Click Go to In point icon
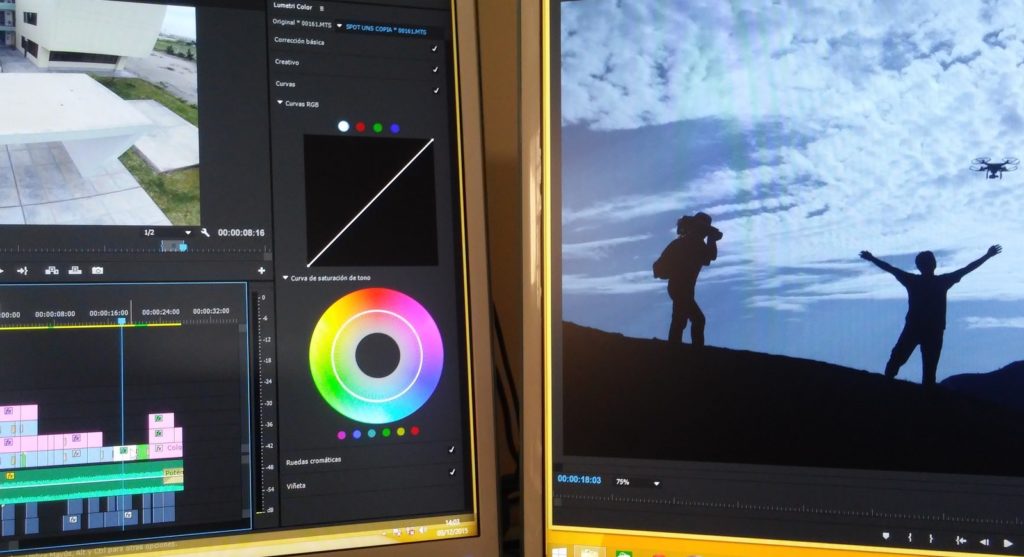Image resolution: width=1024 pixels, height=557 pixels. coord(961,541)
